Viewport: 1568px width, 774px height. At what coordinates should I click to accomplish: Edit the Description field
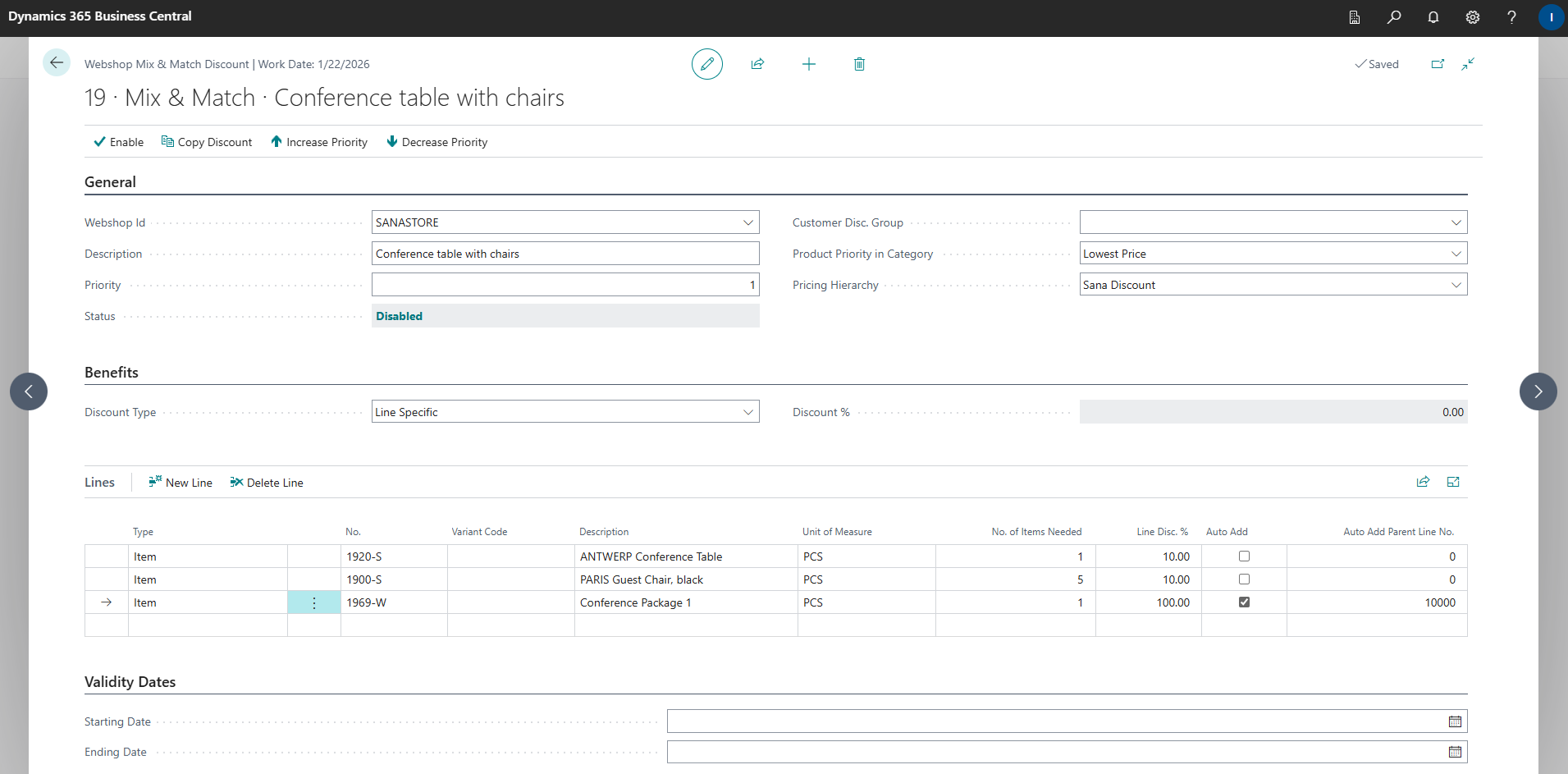[x=565, y=254]
